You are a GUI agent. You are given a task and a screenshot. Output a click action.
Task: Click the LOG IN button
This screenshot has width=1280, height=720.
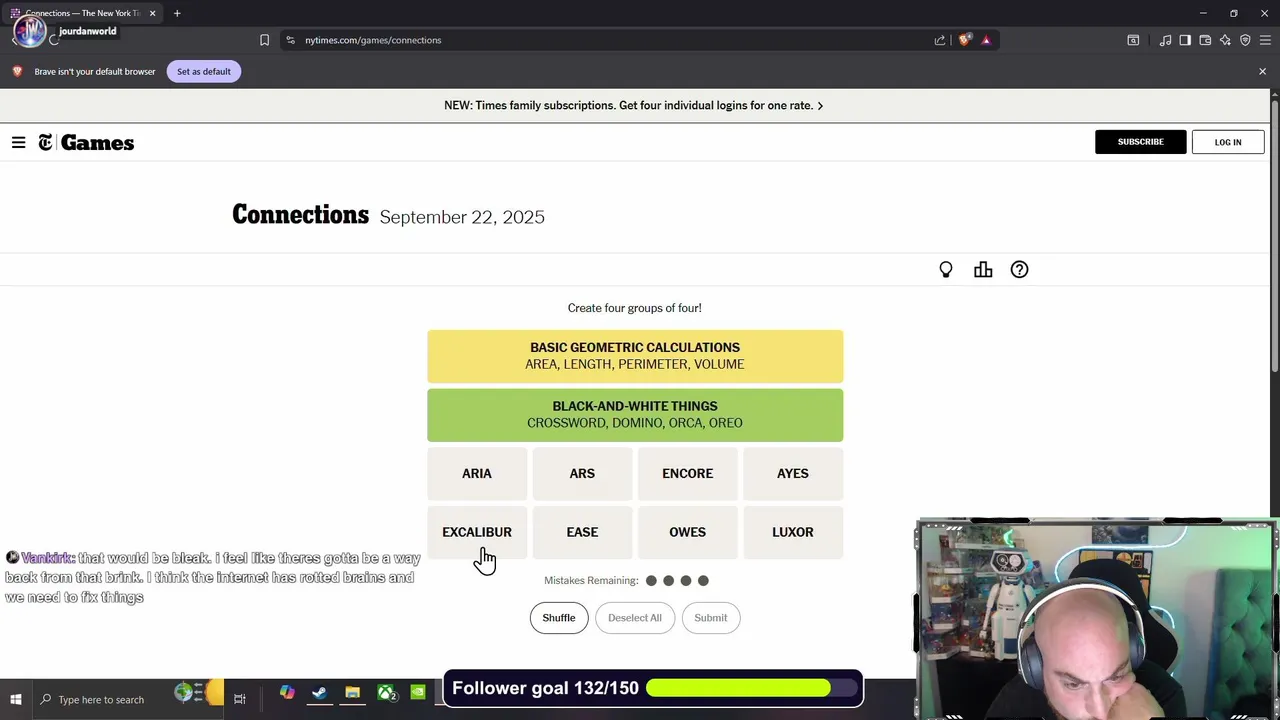coord(1228,142)
